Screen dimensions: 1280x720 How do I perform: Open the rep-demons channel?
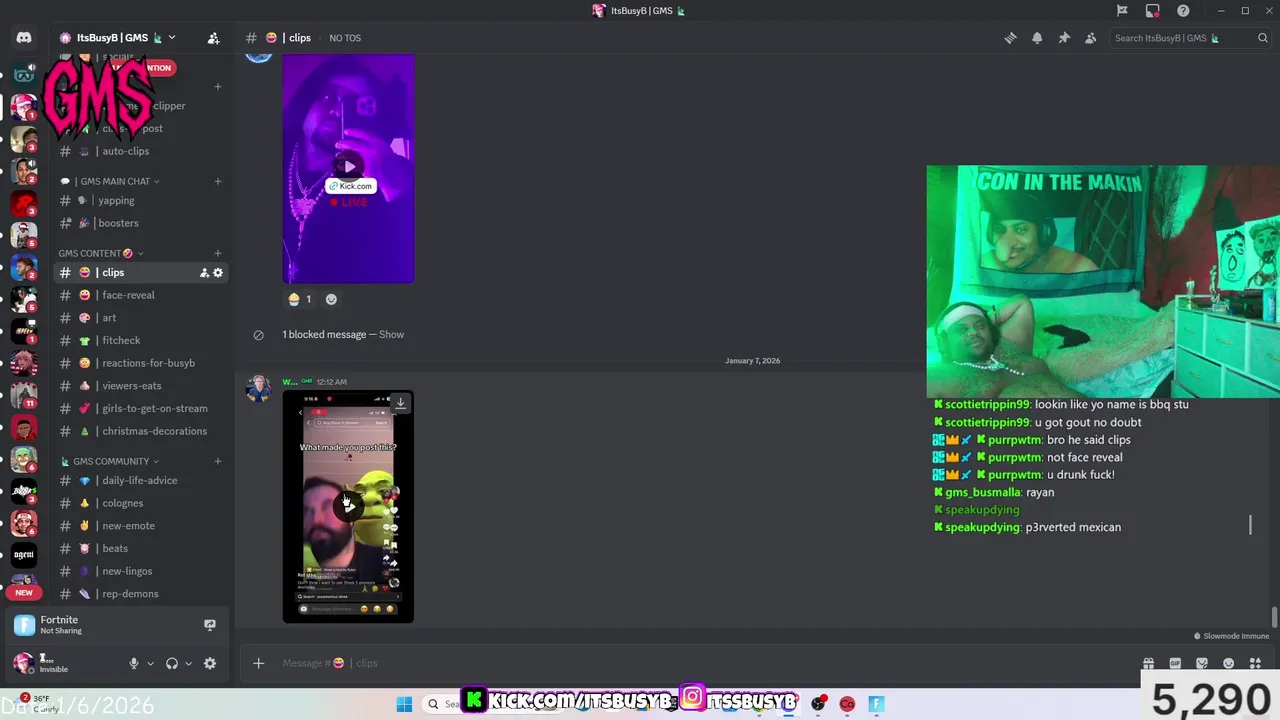pyautogui.click(x=141, y=594)
